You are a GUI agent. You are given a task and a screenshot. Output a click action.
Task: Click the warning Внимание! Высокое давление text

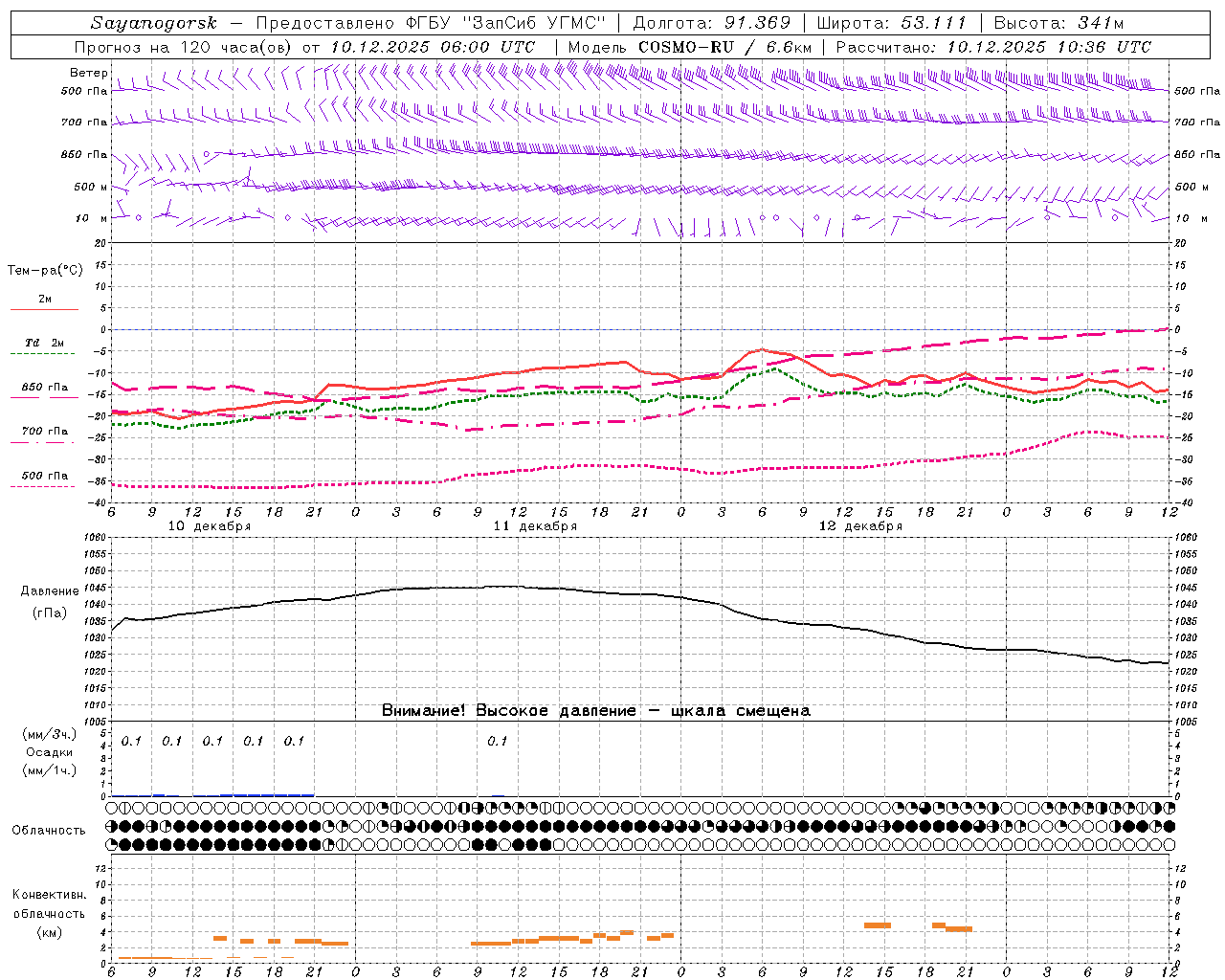coord(508,710)
